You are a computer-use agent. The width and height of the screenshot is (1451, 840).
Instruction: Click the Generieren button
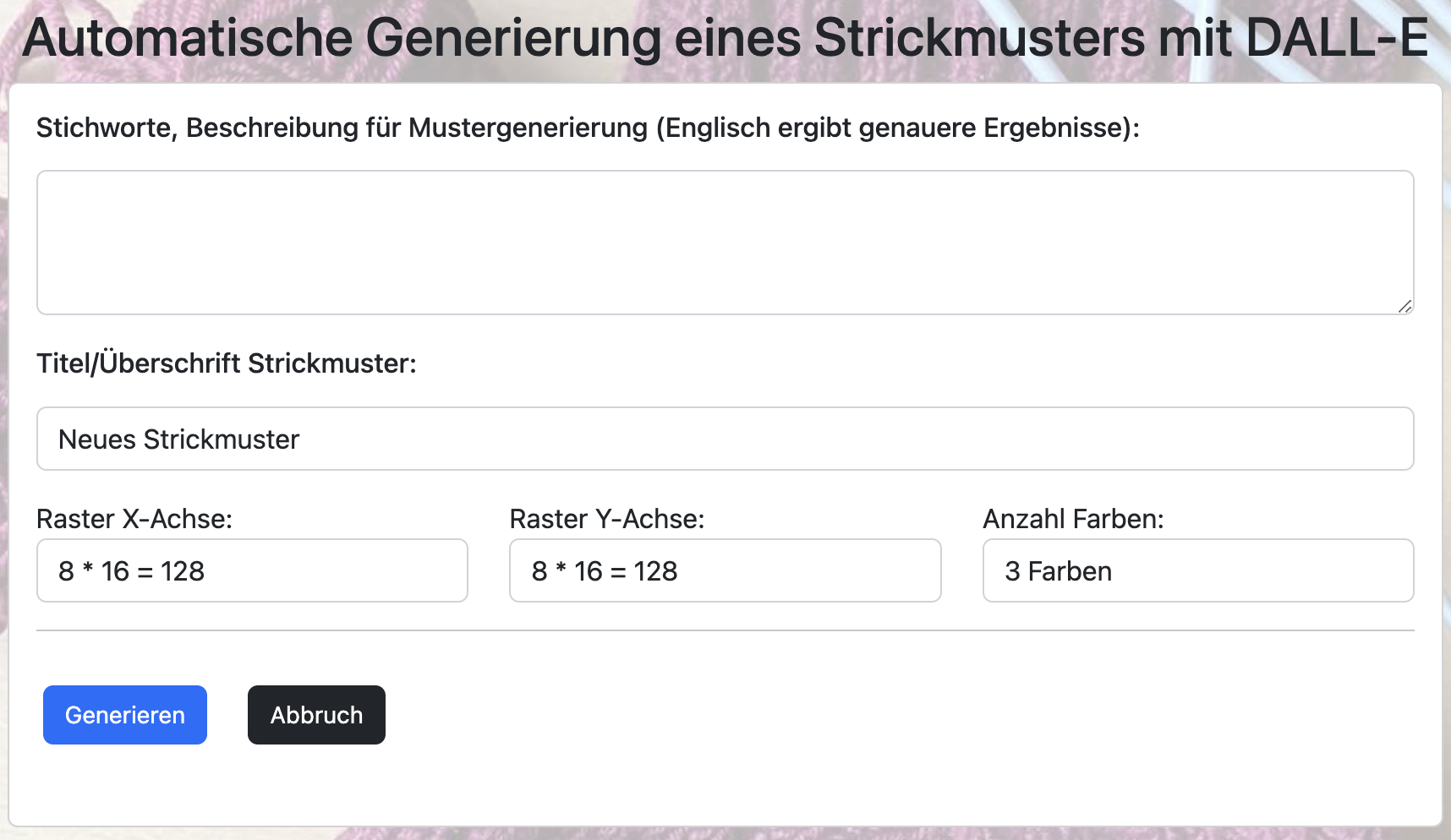pos(125,715)
